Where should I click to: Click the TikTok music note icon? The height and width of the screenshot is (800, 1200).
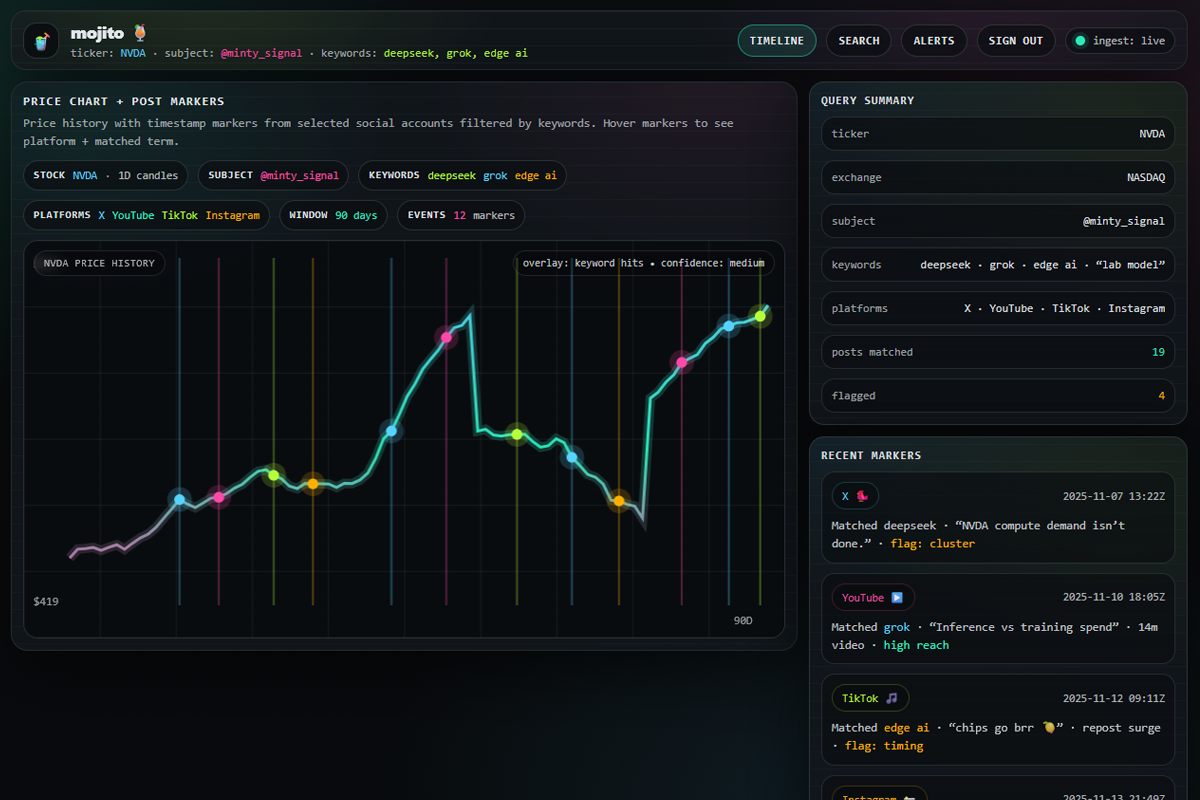[x=892, y=698]
